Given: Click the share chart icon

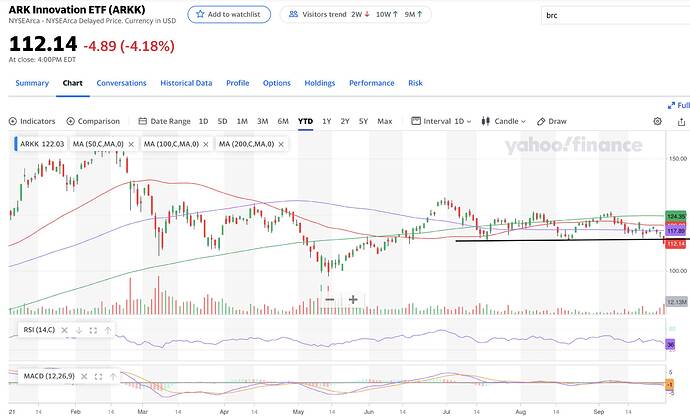Looking at the screenshot, I should tap(681, 121).
